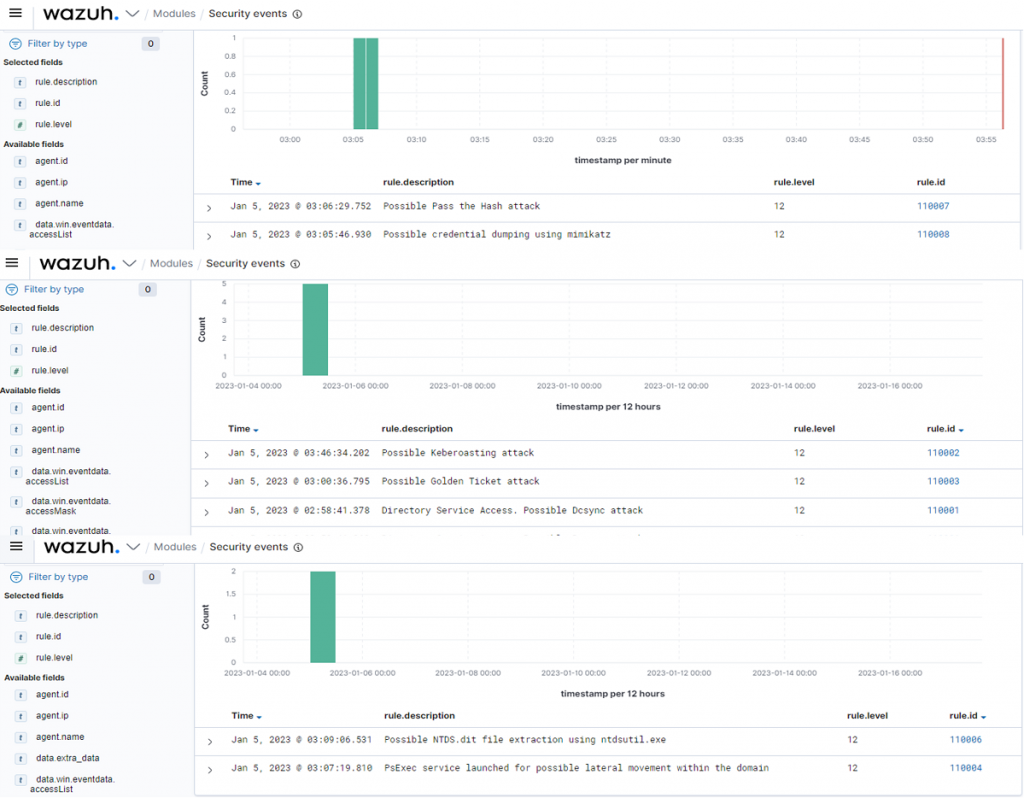Go to Modules breadcrumb above the per-minute chart
The height and width of the screenshot is (798, 1024).
click(174, 14)
